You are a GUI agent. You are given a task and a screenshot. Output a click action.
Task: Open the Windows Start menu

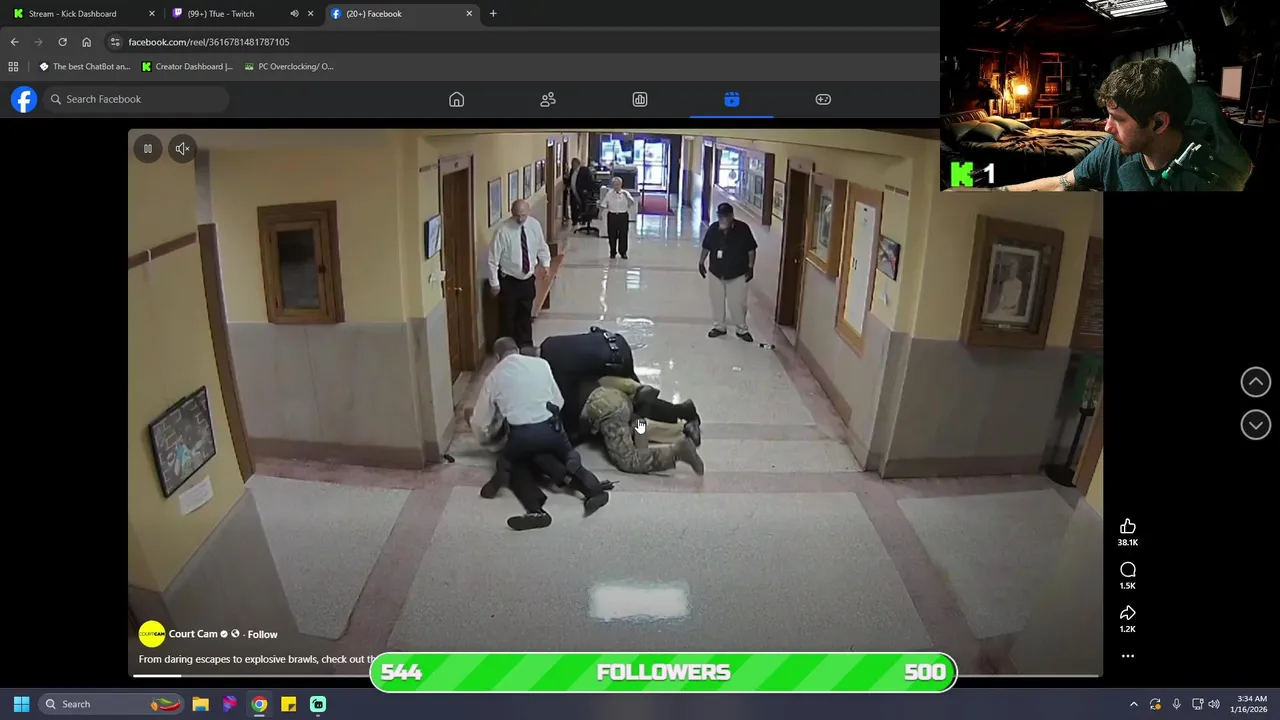coord(21,704)
